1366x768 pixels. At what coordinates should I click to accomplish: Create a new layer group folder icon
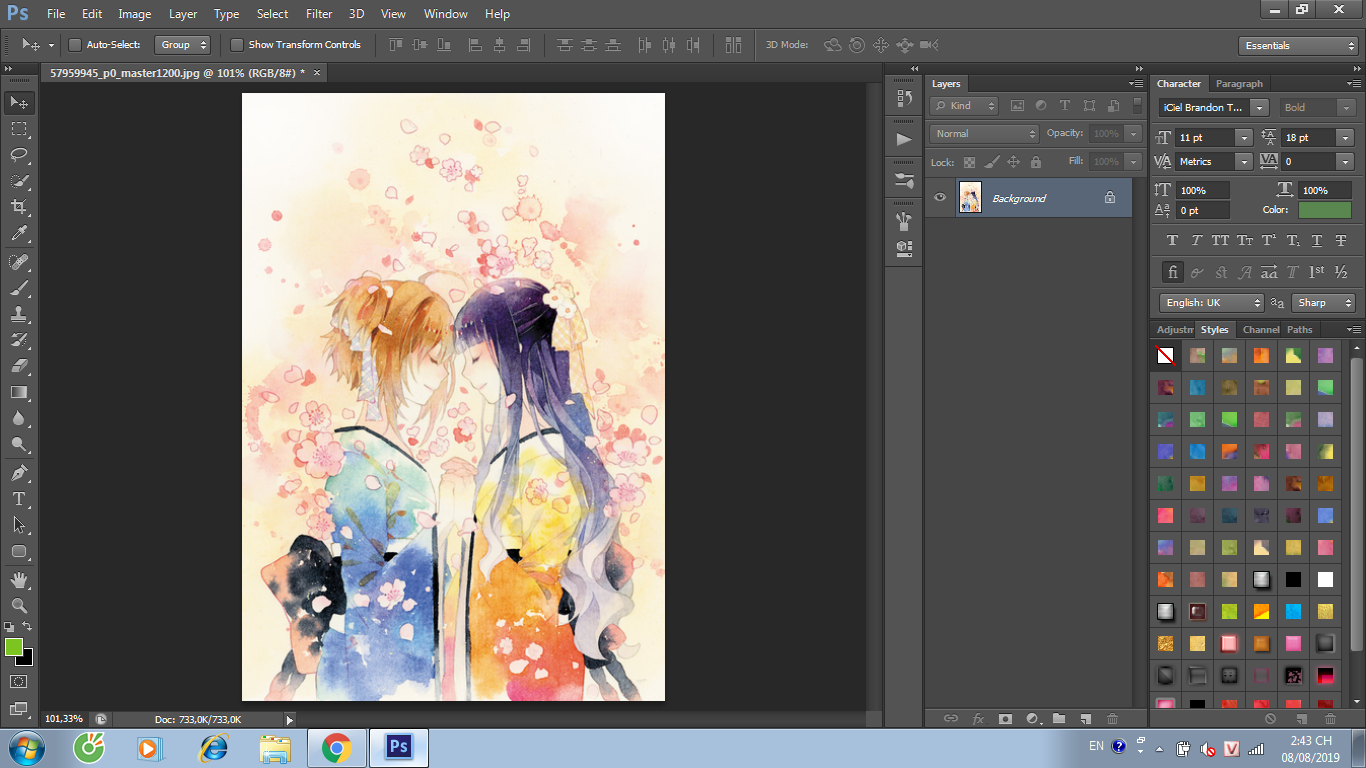tap(1059, 718)
